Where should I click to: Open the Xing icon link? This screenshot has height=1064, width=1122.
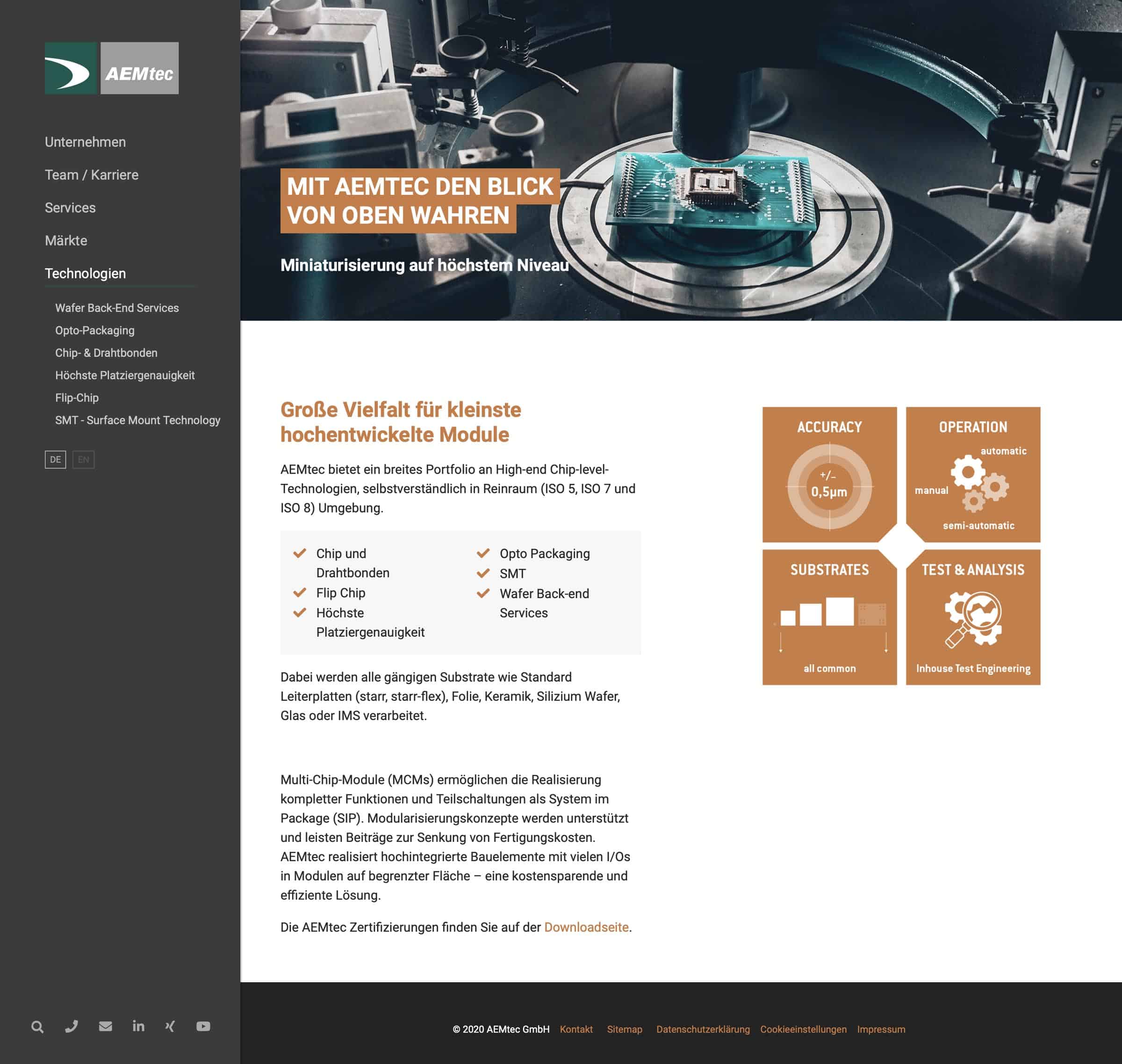pos(170,1026)
